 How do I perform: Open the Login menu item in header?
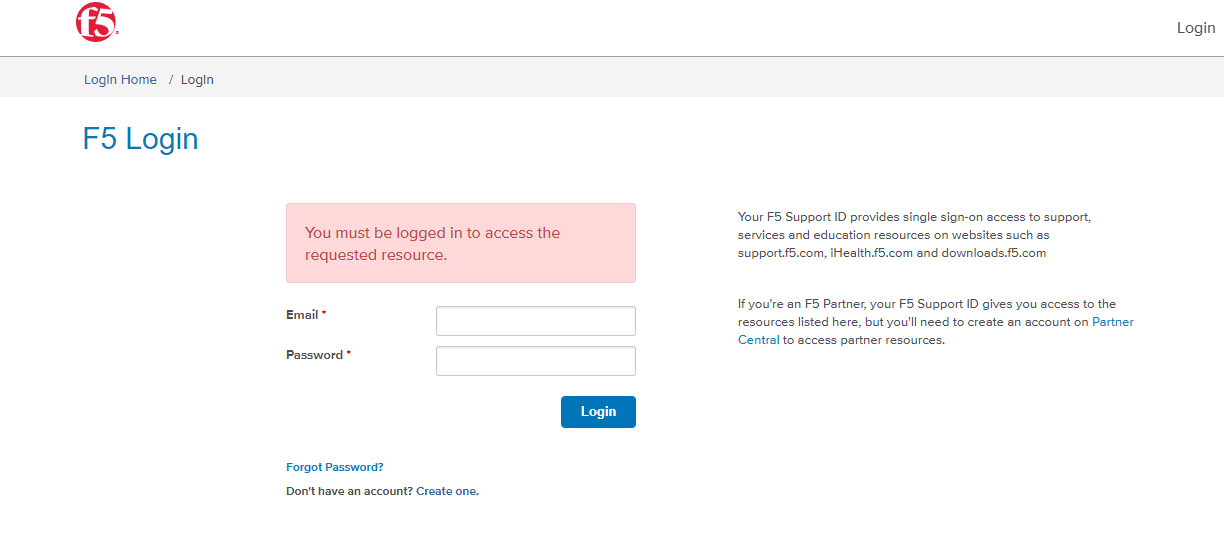coord(1195,28)
